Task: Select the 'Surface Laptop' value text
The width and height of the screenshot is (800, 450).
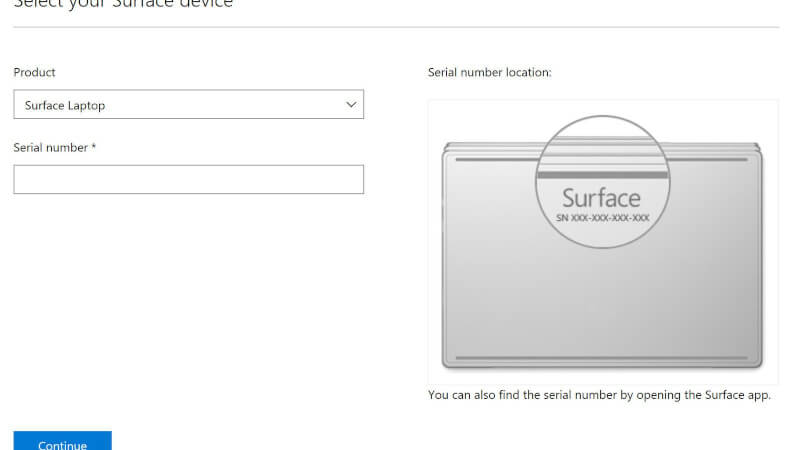Action: click(x=65, y=105)
